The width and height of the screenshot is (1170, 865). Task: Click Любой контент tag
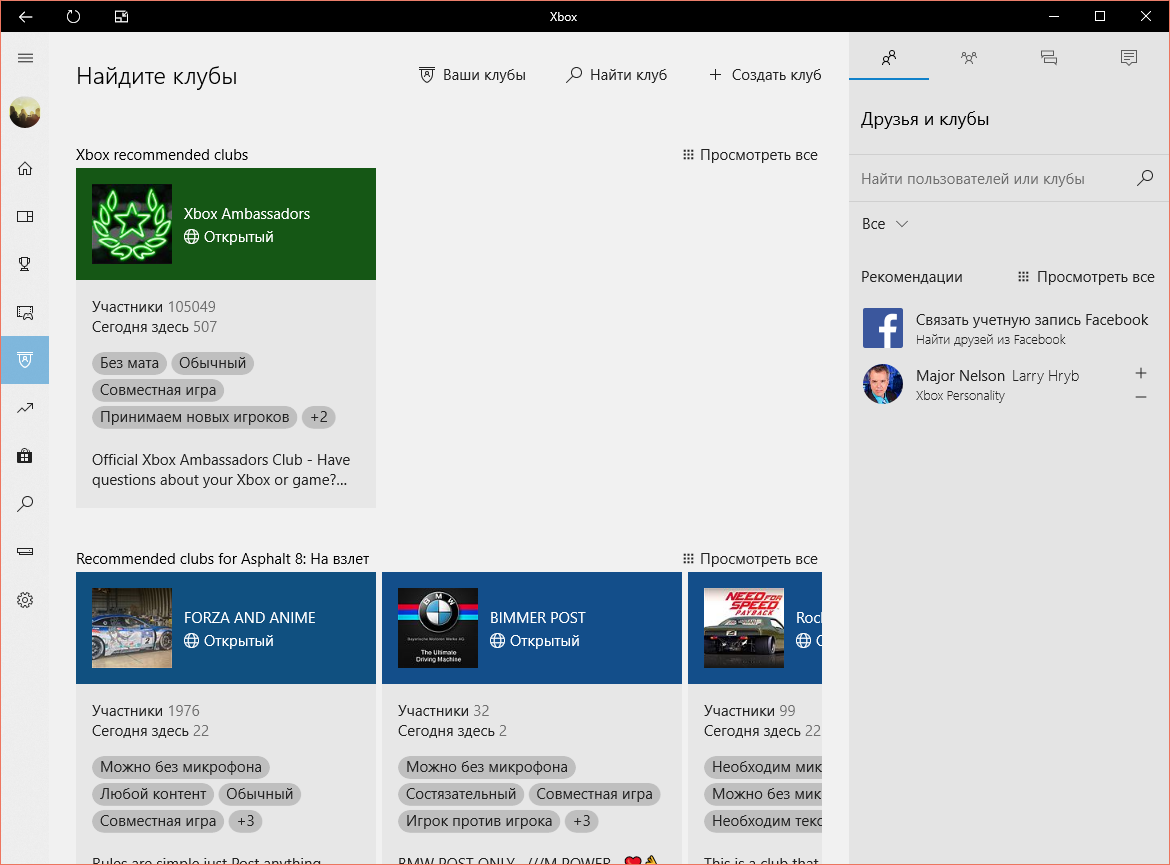(153, 794)
